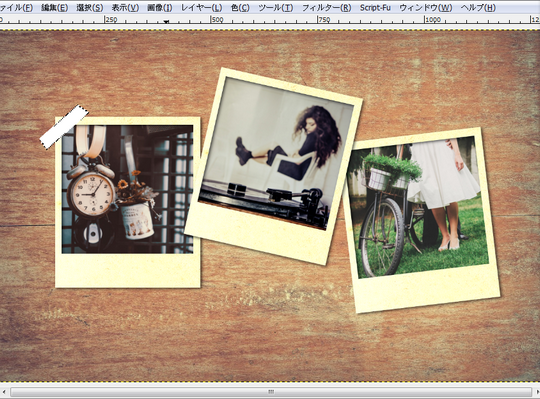This screenshot has height=399, width=540.
Task: Open the ファイル(F) menu
Action: coord(16,8)
